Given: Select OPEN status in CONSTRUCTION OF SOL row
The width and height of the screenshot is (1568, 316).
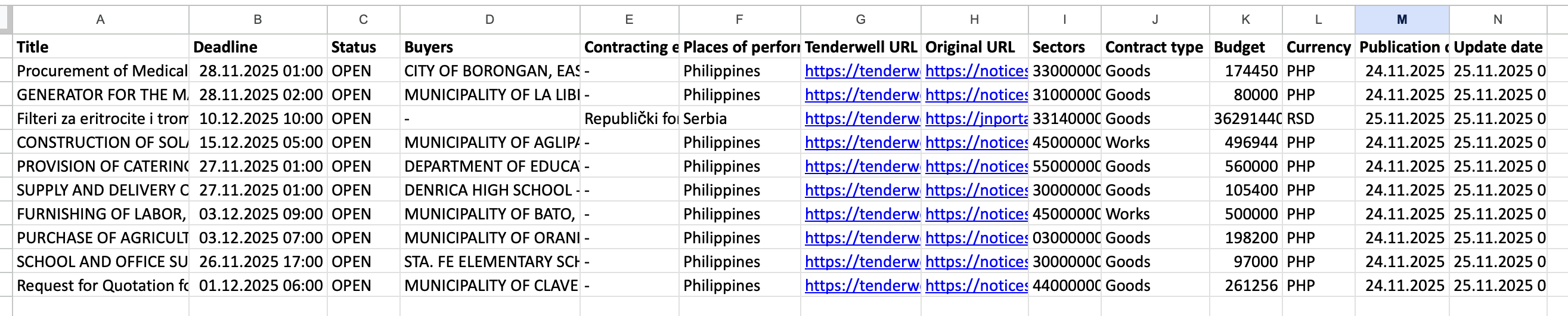Looking at the screenshot, I should (362, 142).
